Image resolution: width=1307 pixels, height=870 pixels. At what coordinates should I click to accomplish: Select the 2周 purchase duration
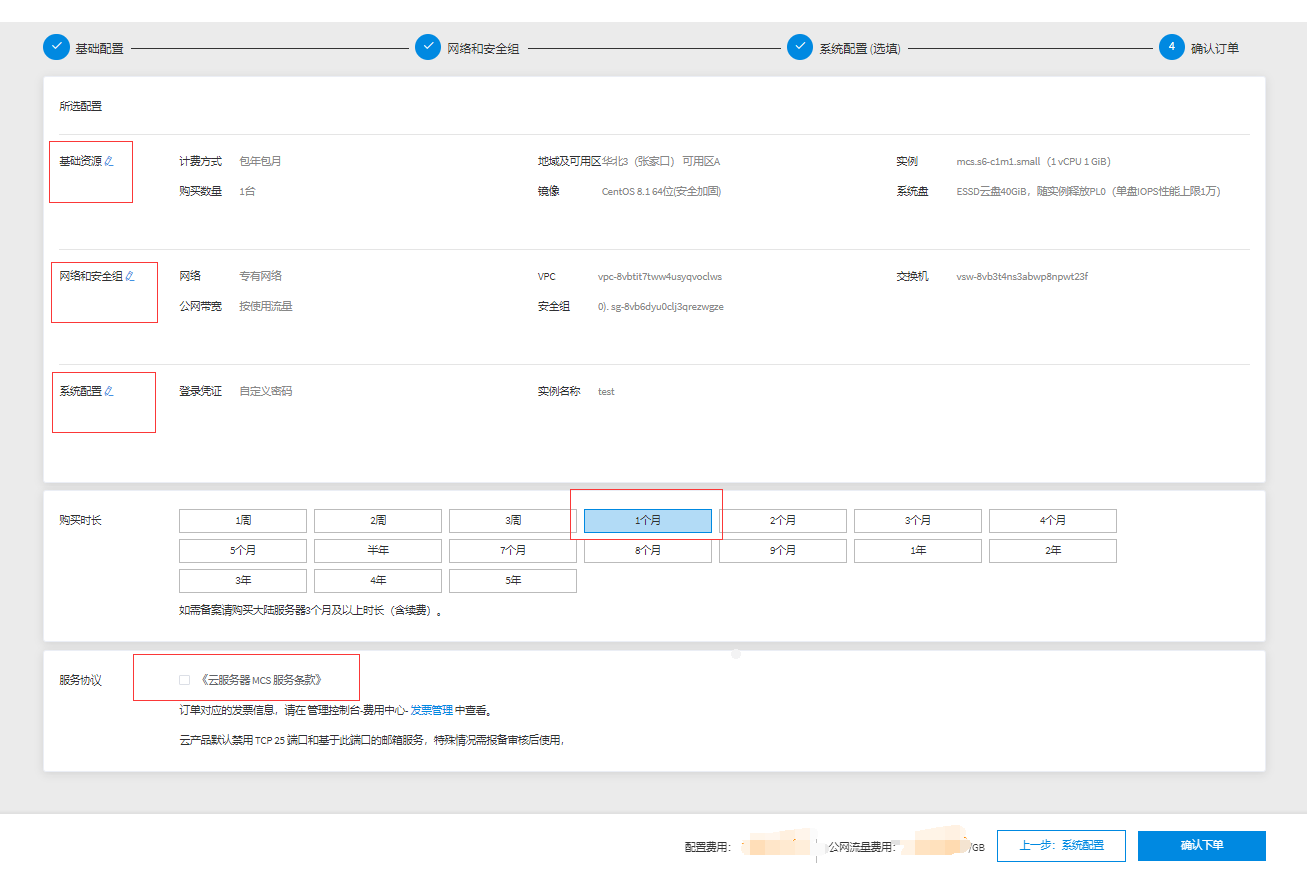click(378, 521)
